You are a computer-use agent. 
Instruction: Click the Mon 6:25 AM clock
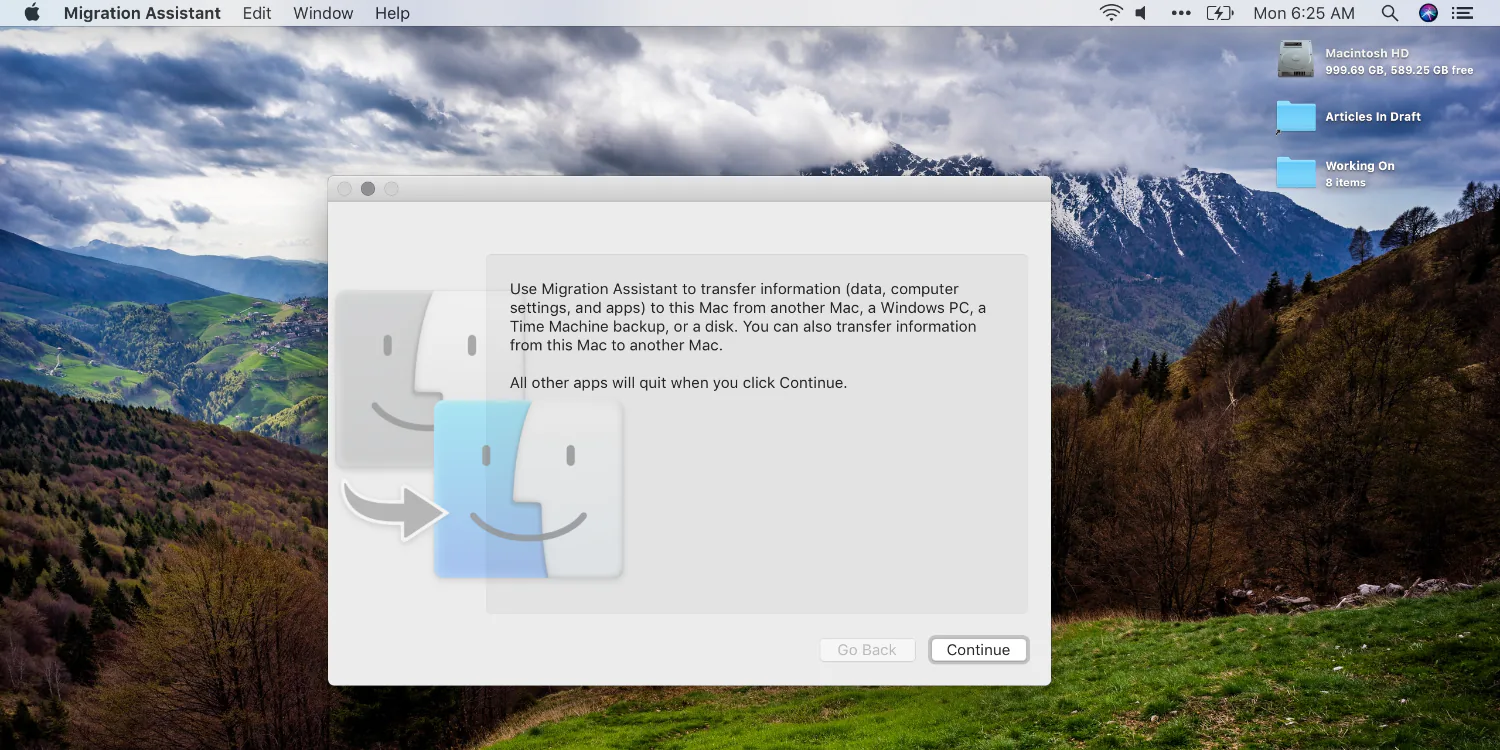click(1304, 13)
